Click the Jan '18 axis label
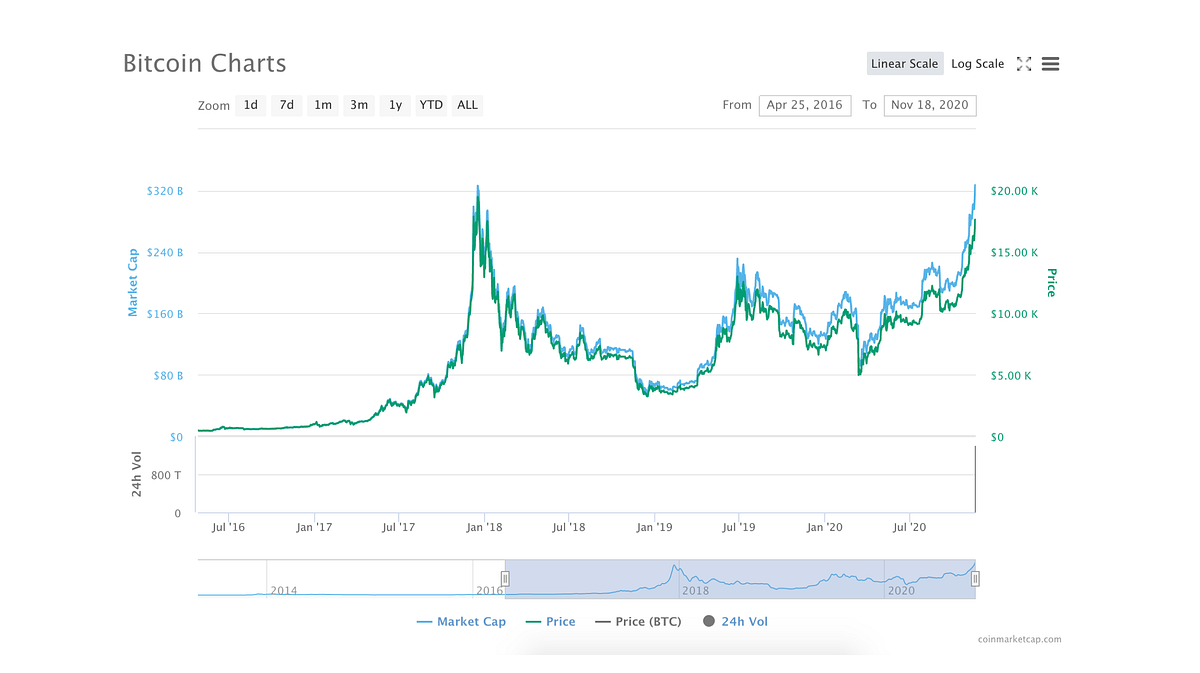 point(484,527)
